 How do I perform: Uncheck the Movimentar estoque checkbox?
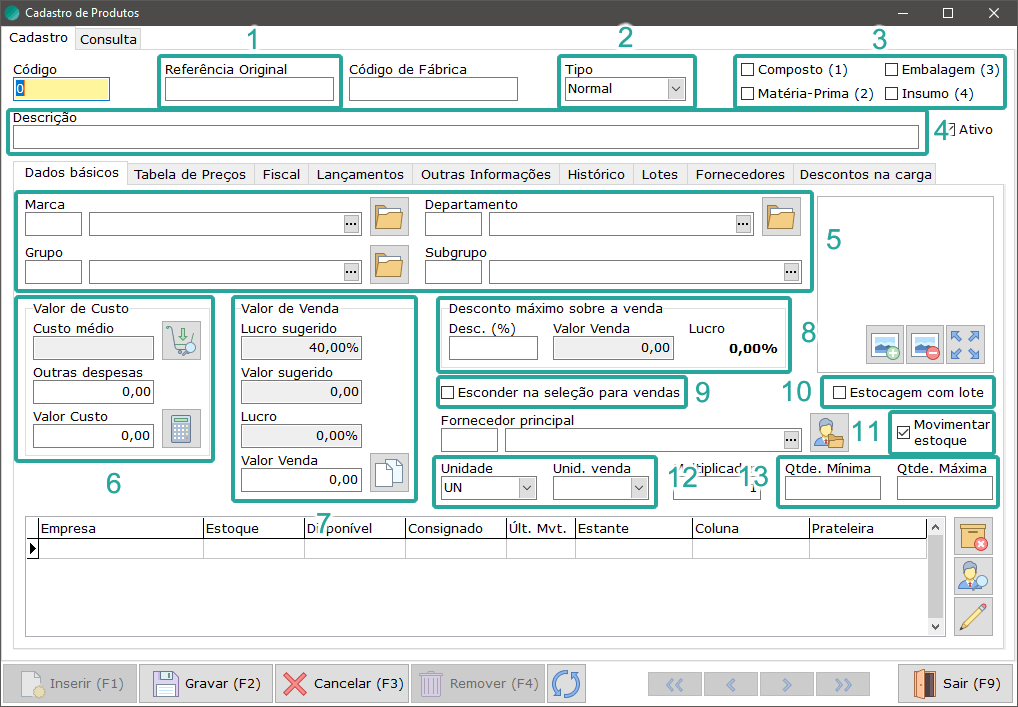904,432
